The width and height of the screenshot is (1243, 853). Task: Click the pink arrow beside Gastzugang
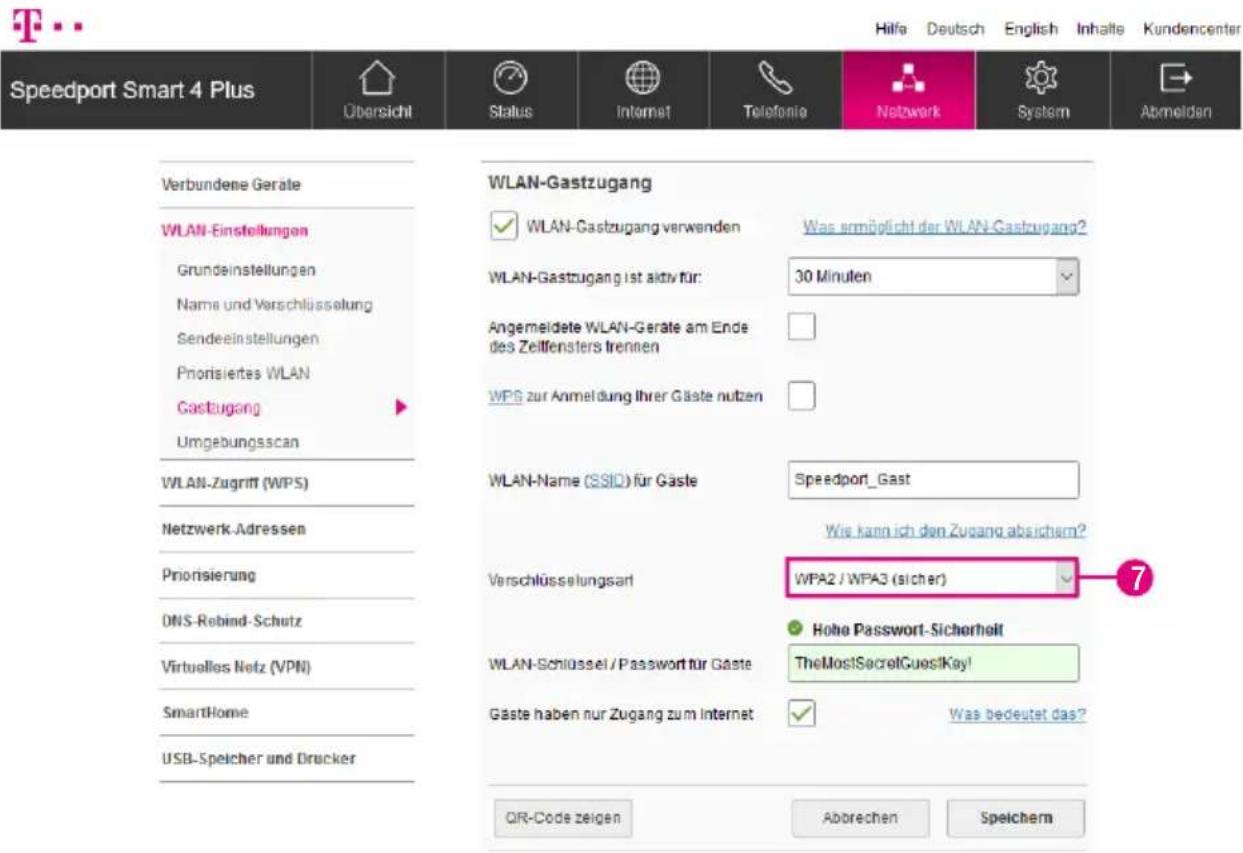[x=401, y=408]
